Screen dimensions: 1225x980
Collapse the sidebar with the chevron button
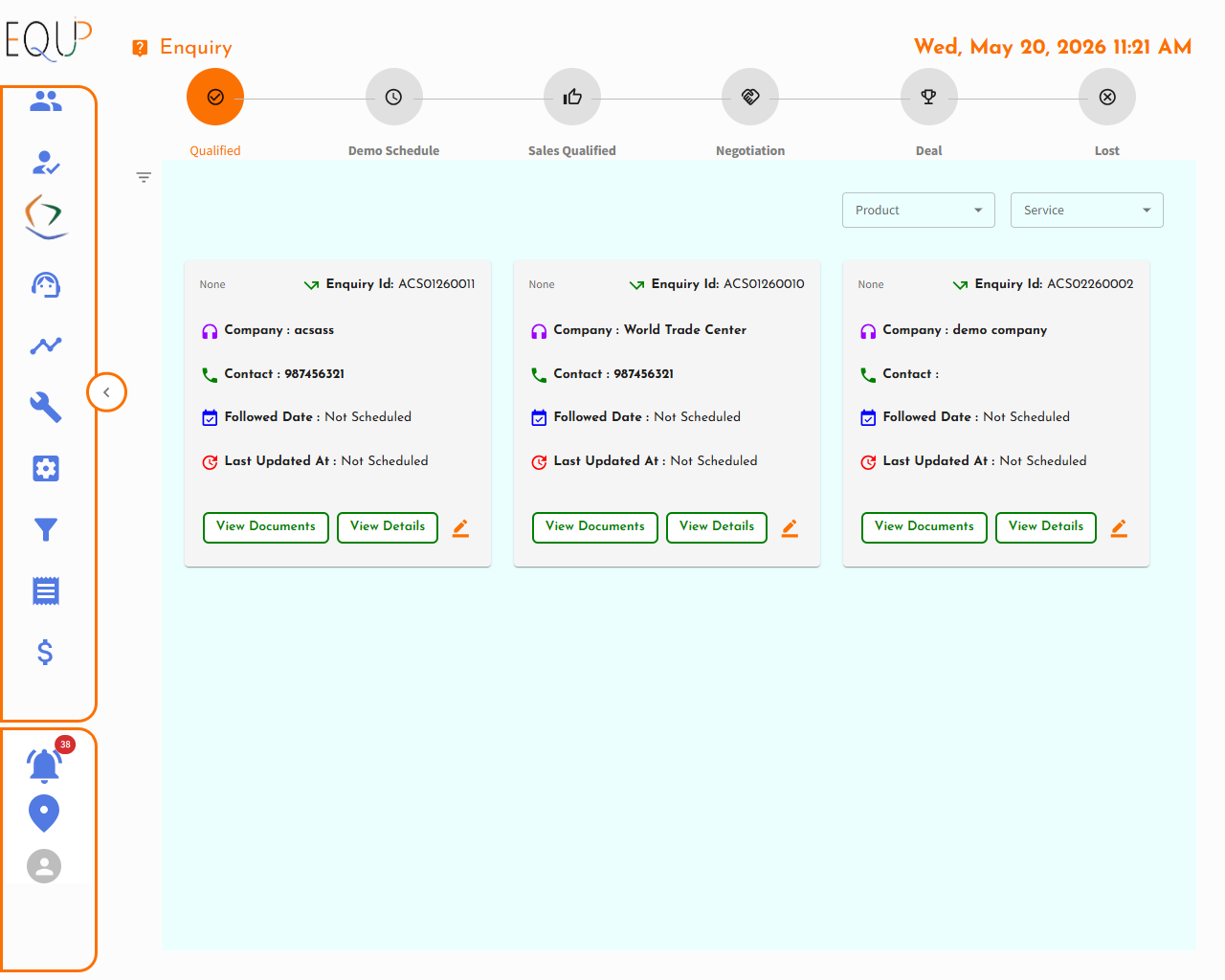point(106,392)
